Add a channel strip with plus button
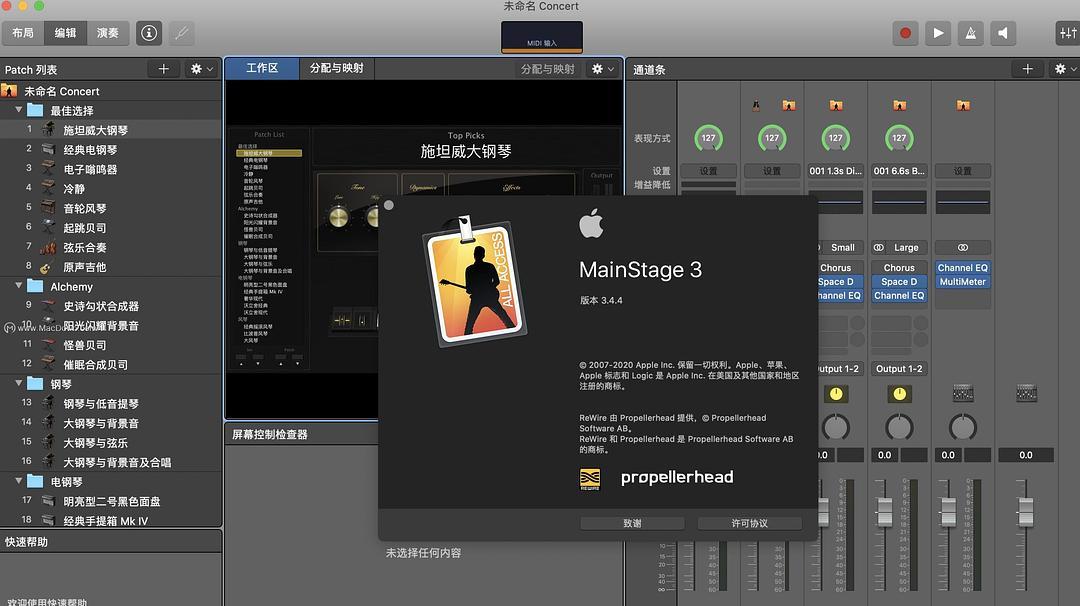This screenshot has width=1080, height=606. point(1027,69)
